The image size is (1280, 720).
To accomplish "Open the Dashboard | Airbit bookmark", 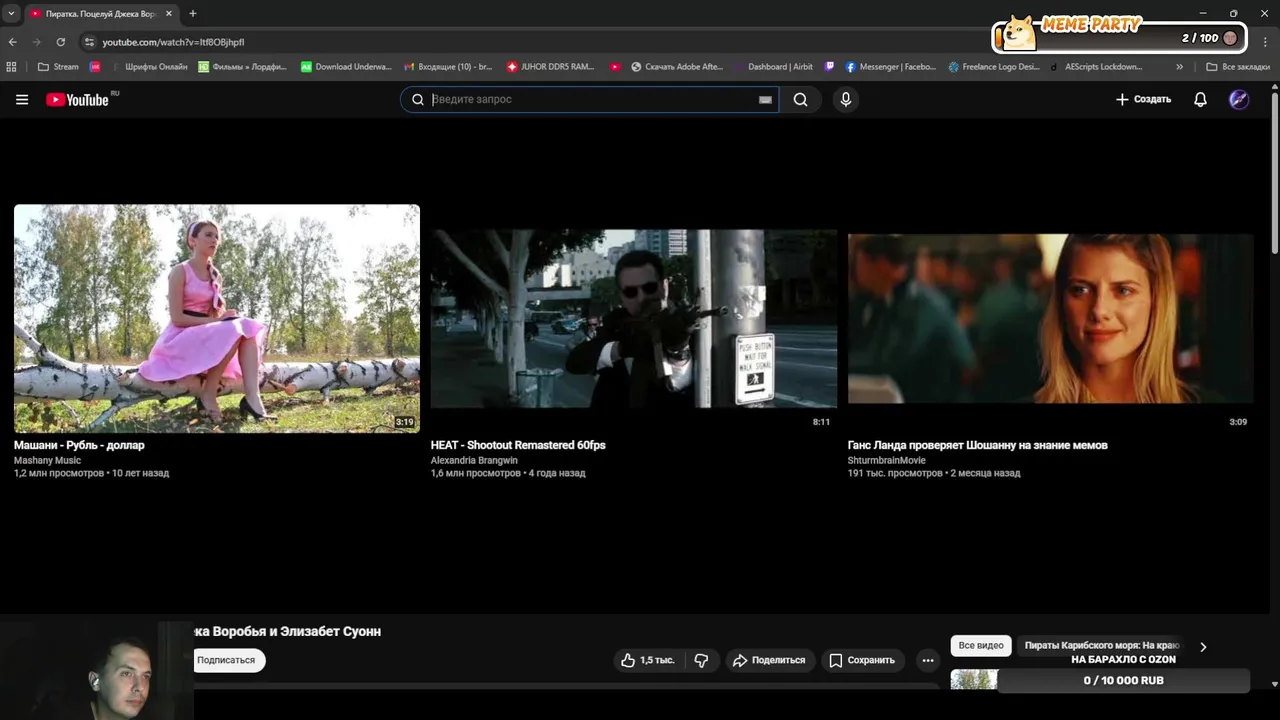I will tap(774, 67).
